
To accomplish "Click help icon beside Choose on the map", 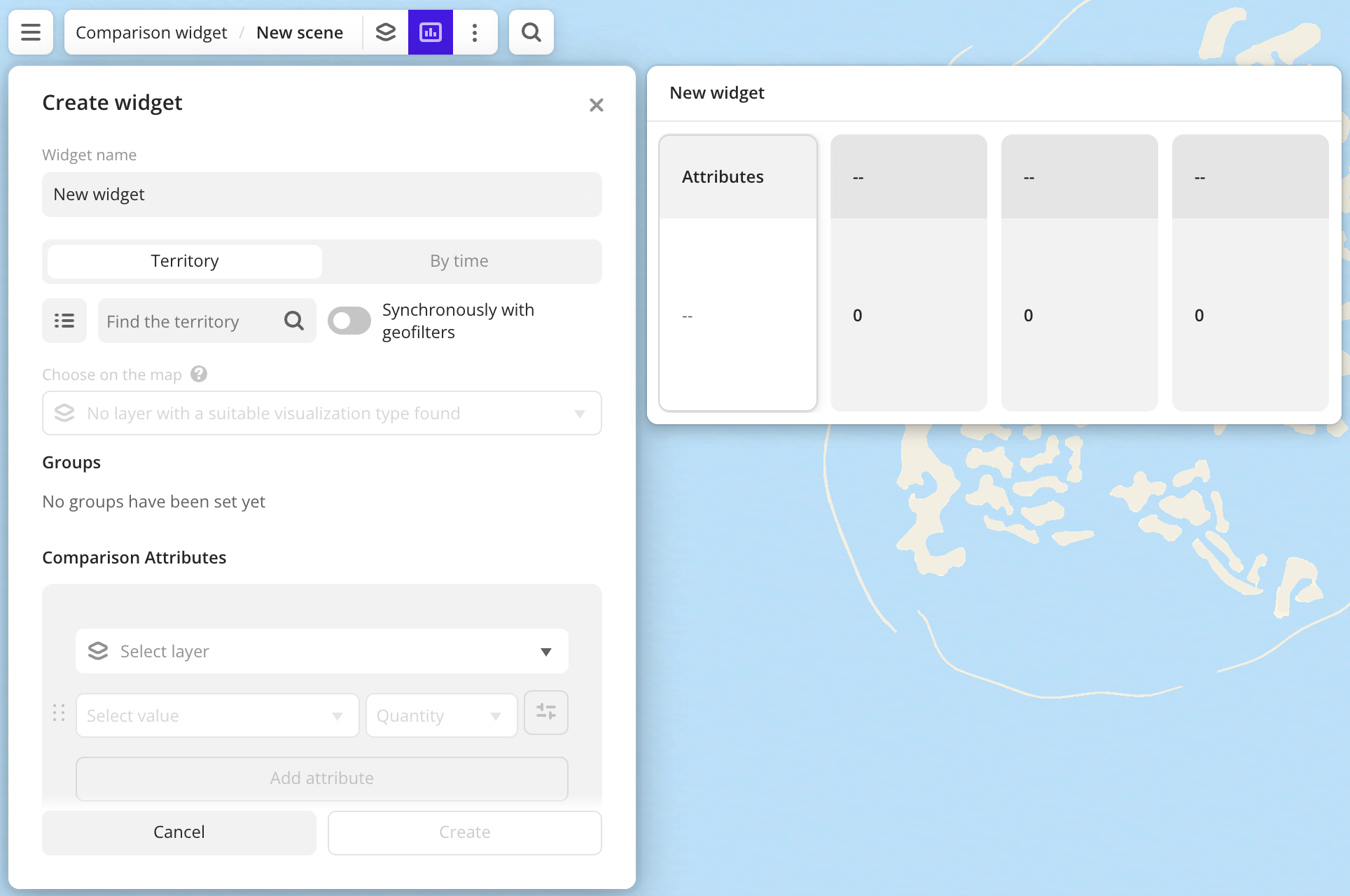I will (199, 374).
